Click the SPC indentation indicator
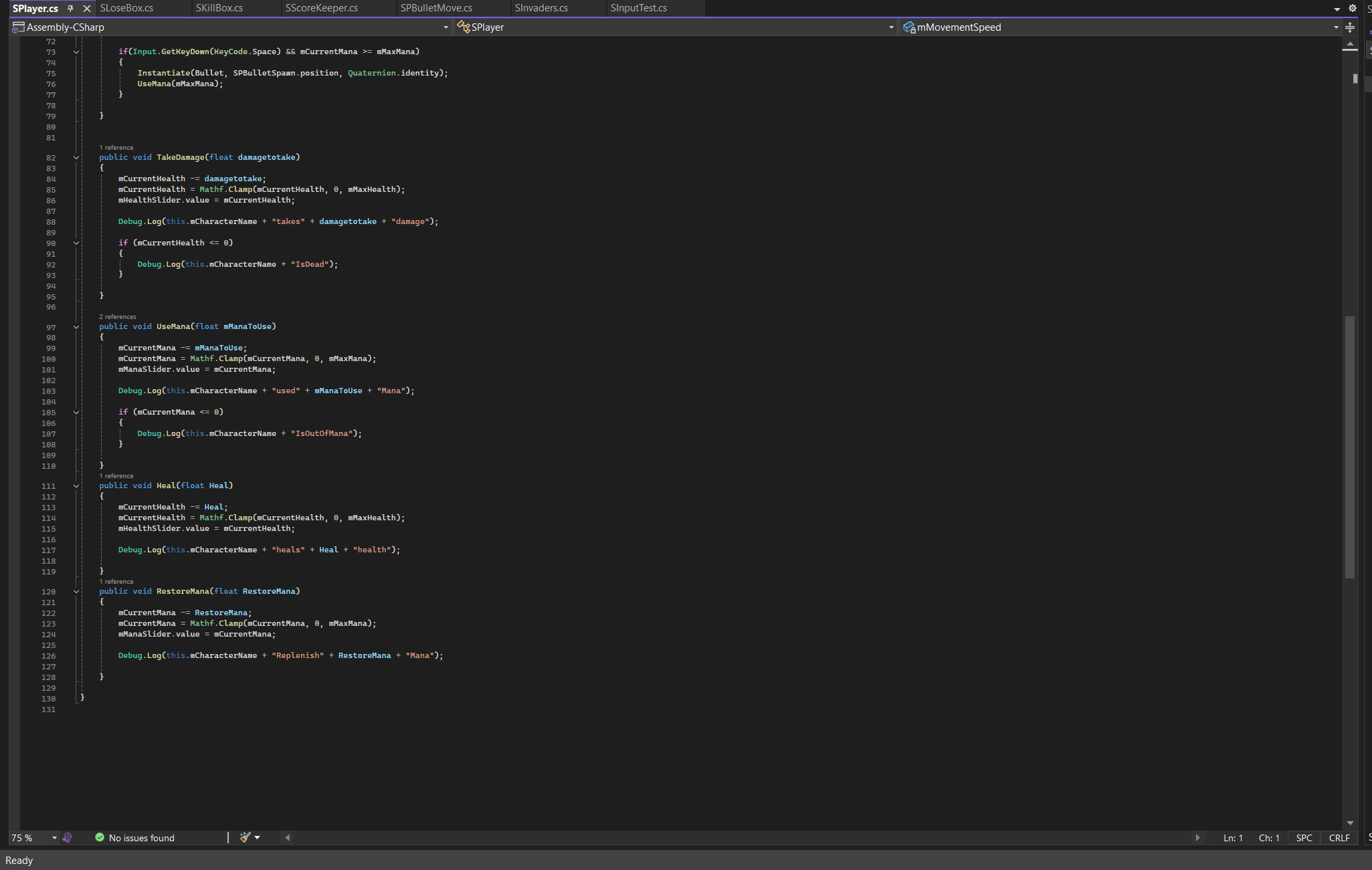 pyautogui.click(x=1304, y=838)
